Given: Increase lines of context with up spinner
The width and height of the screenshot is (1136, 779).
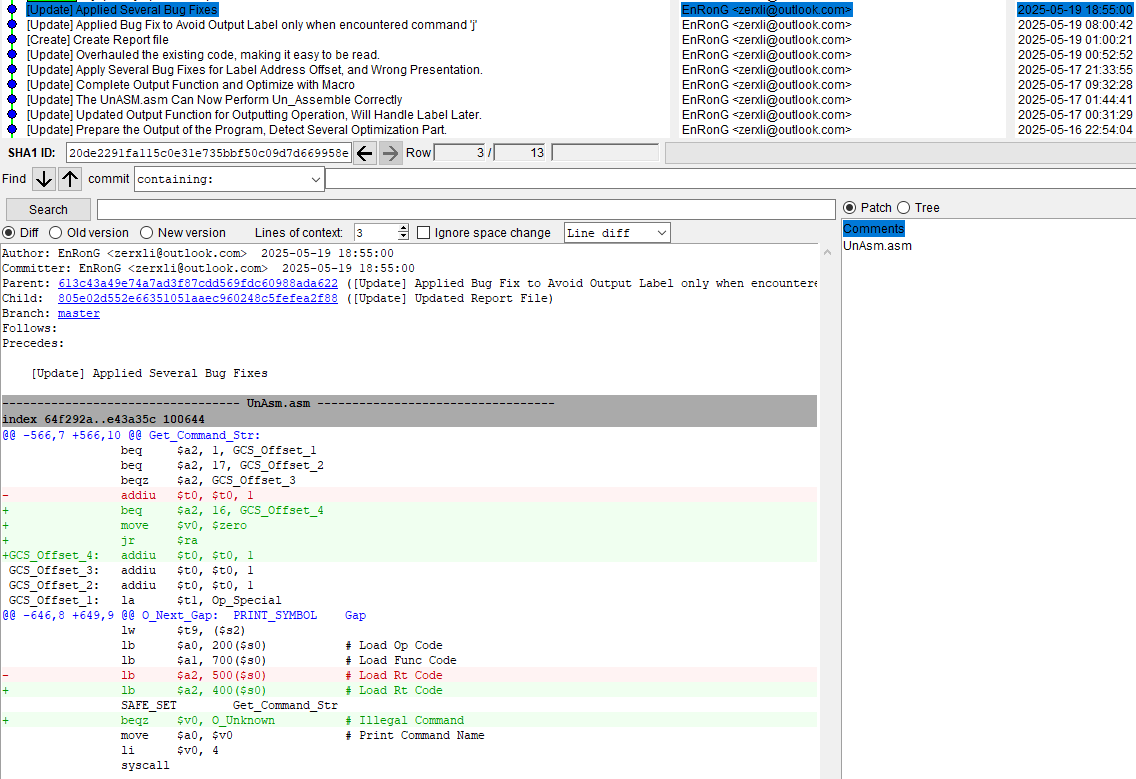Looking at the screenshot, I should [403, 229].
